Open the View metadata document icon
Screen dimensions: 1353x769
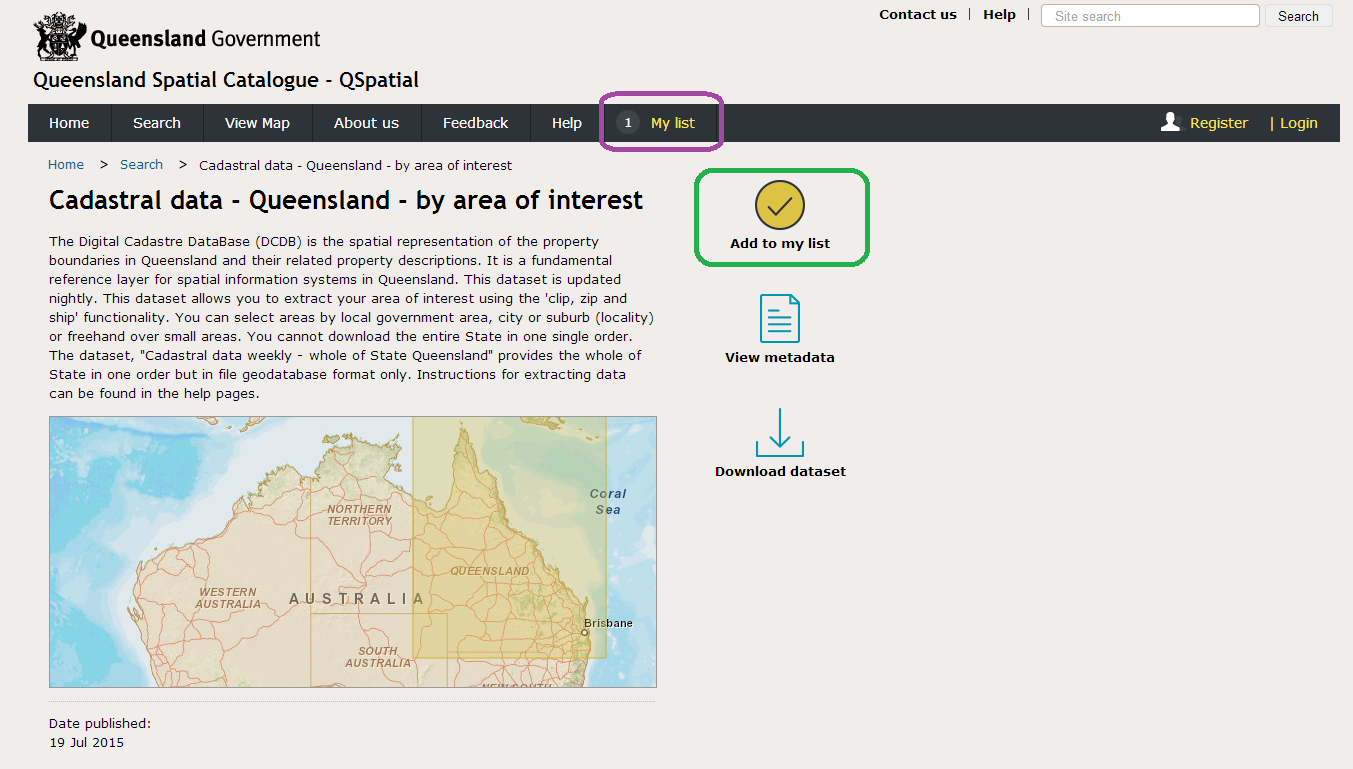pyautogui.click(x=780, y=318)
